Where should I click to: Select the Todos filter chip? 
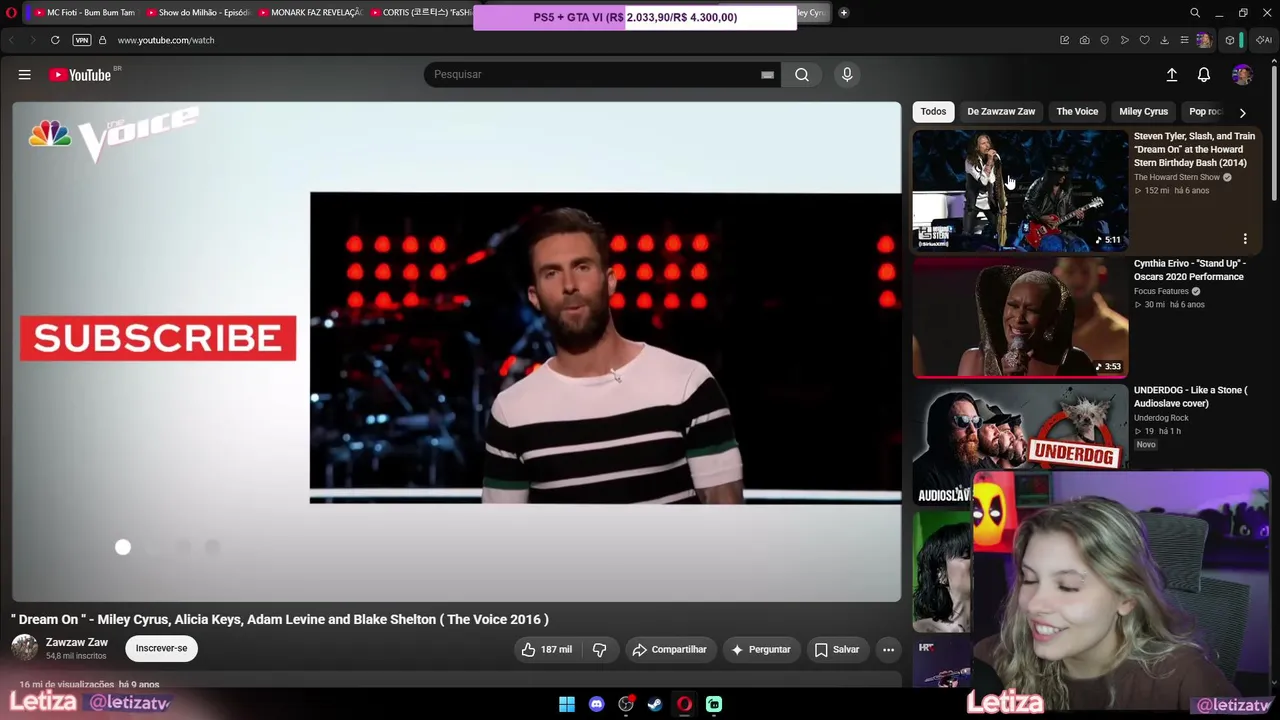click(x=933, y=112)
